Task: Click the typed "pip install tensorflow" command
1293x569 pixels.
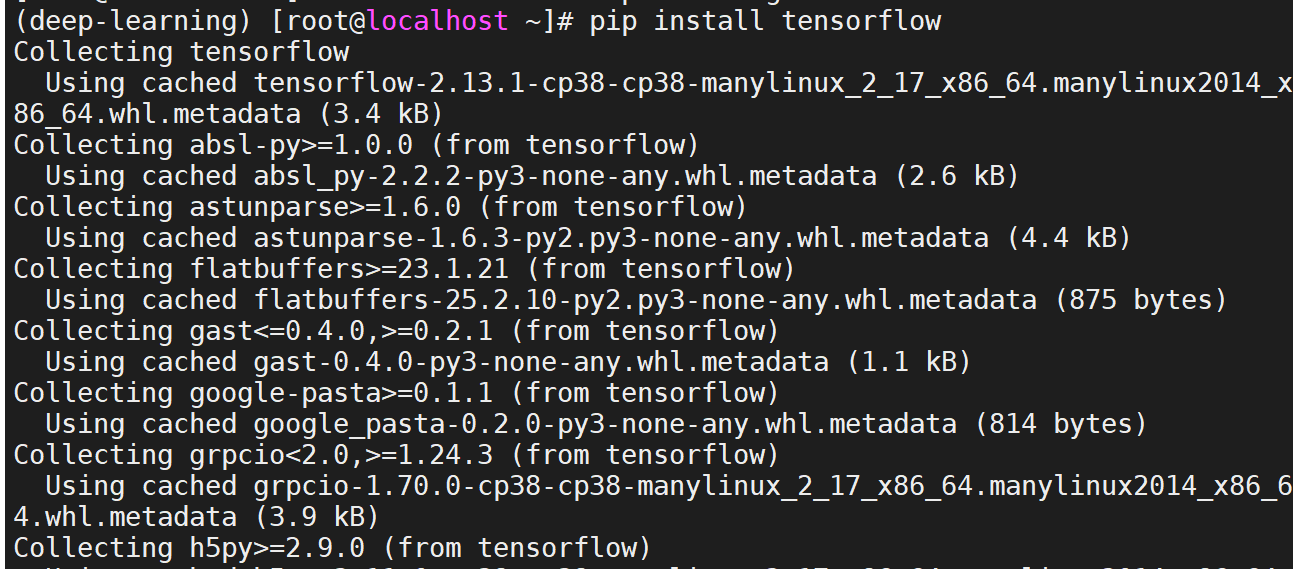Action: [x=765, y=20]
